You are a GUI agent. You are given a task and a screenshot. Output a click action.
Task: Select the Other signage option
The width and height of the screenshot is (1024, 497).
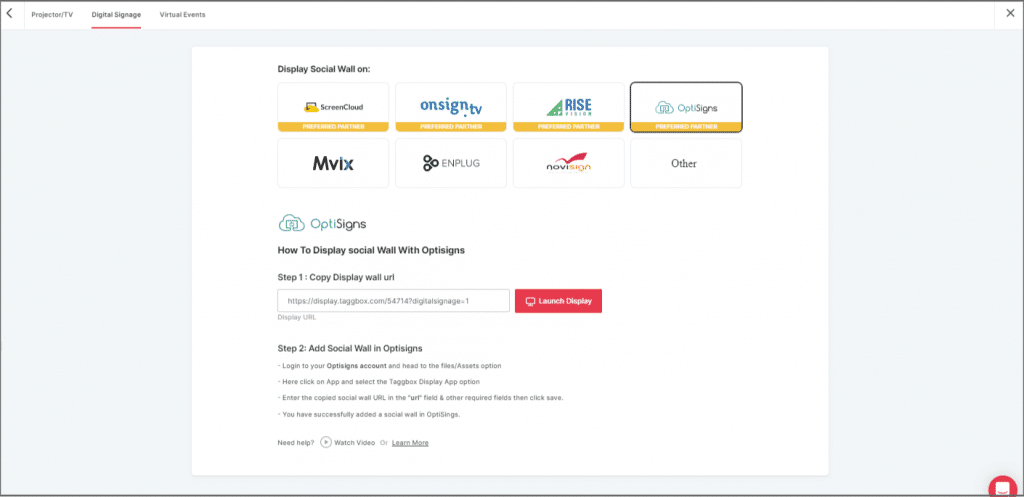[686, 163]
